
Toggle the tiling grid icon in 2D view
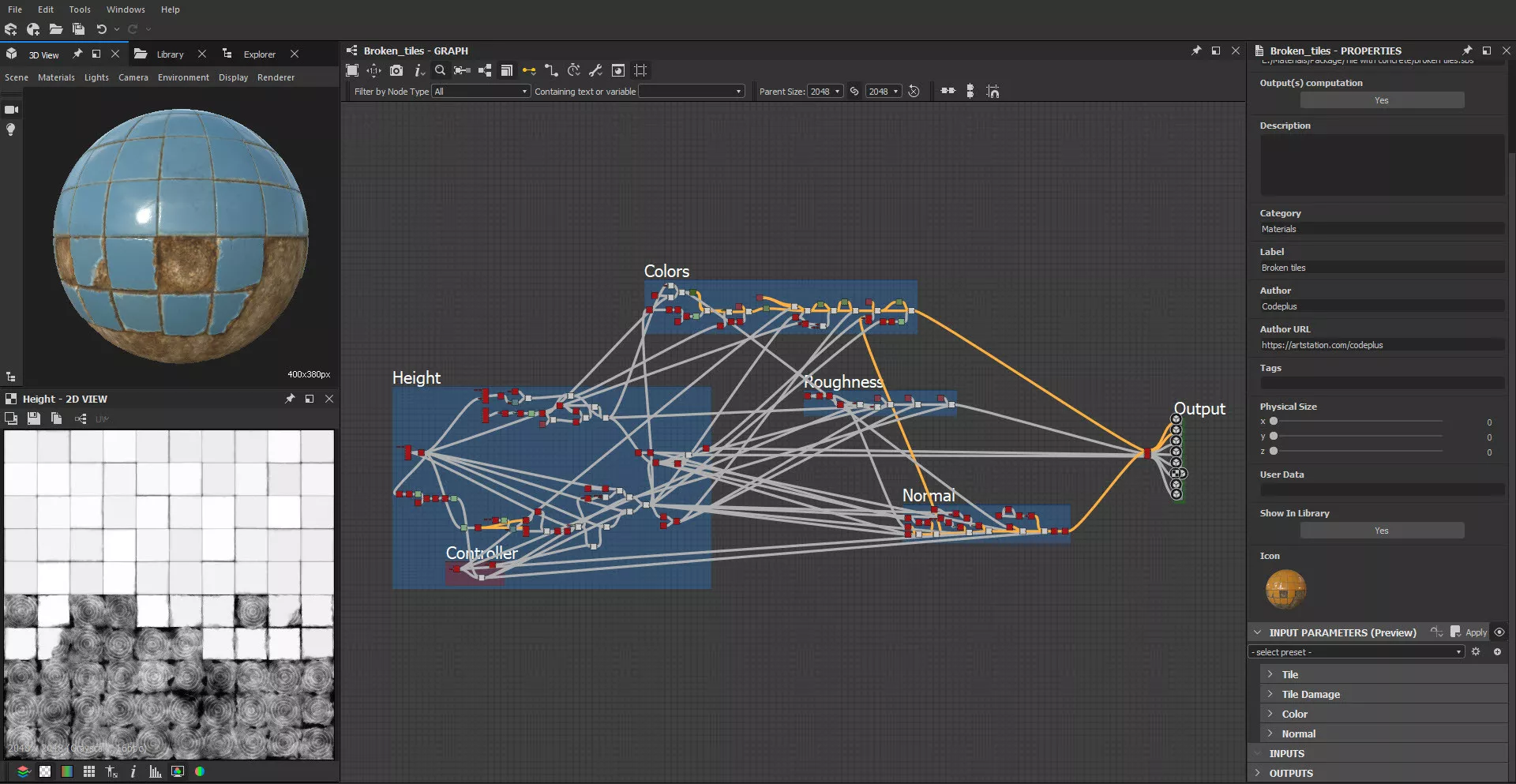tap(89, 771)
